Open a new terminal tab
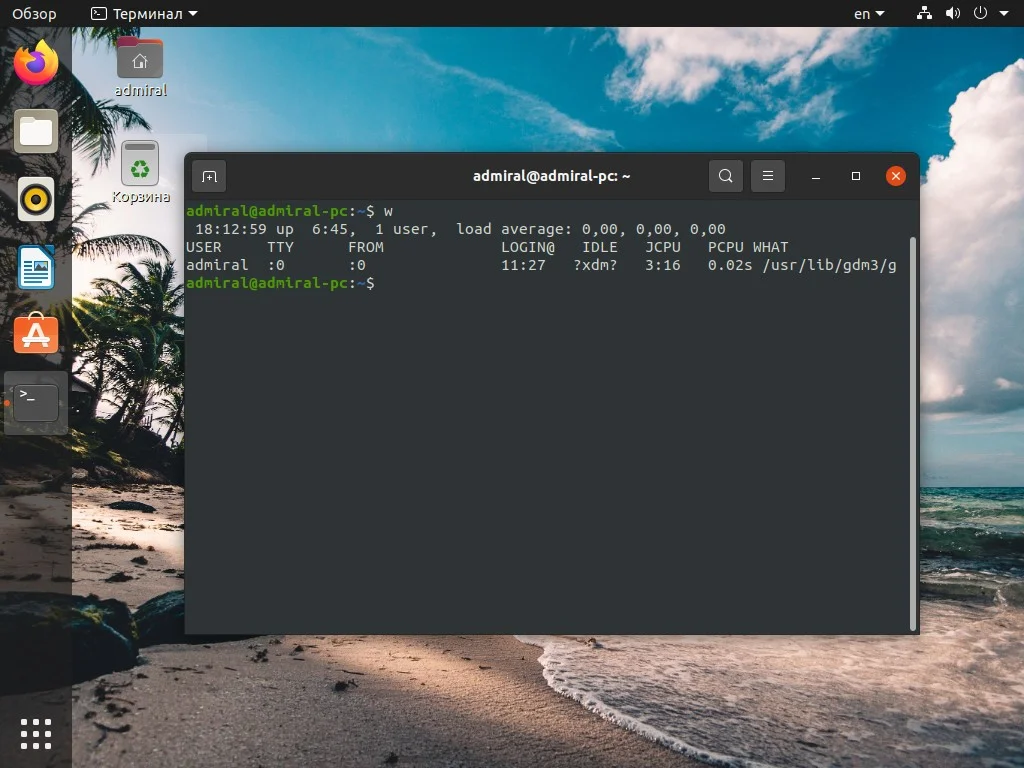 [x=209, y=175]
